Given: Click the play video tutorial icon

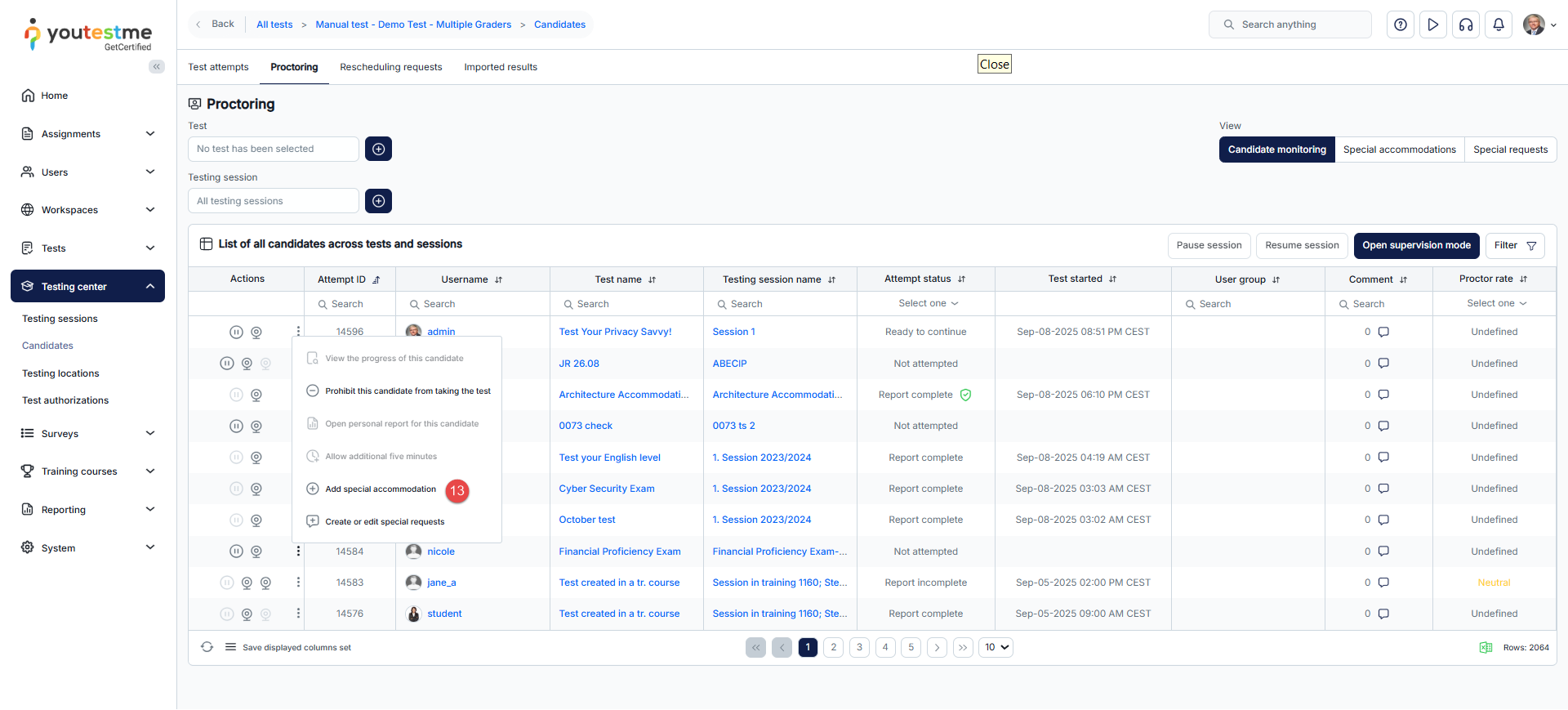Looking at the screenshot, I should coord(1432,25).
